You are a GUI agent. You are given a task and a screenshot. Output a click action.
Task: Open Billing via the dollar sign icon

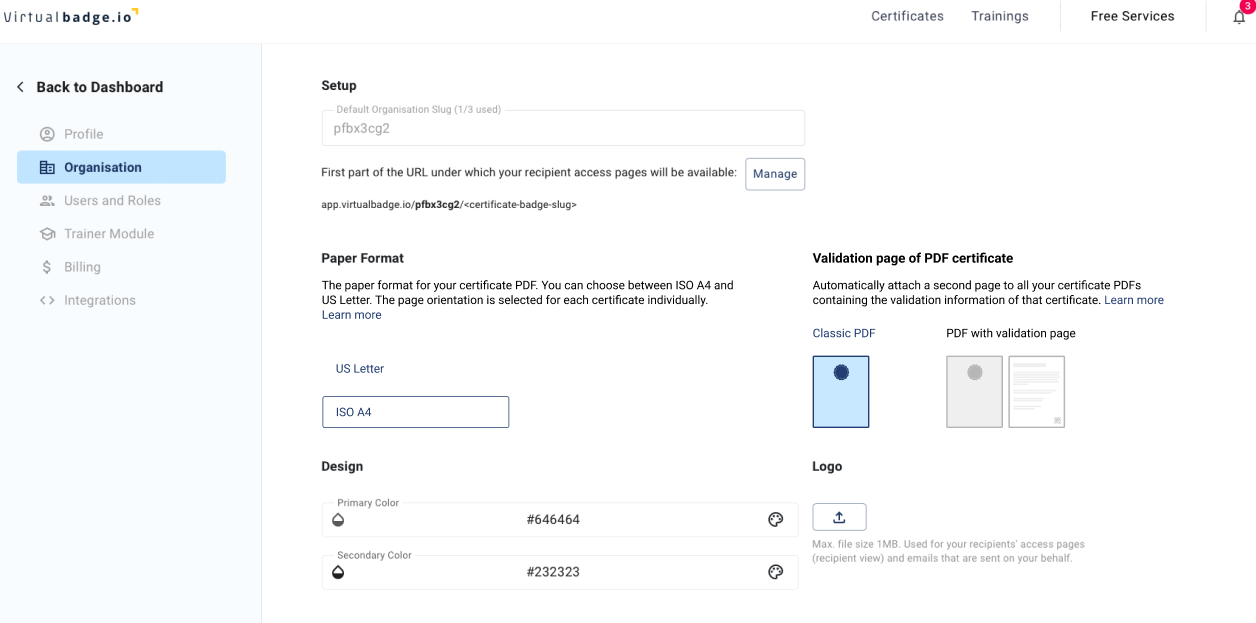46,266
